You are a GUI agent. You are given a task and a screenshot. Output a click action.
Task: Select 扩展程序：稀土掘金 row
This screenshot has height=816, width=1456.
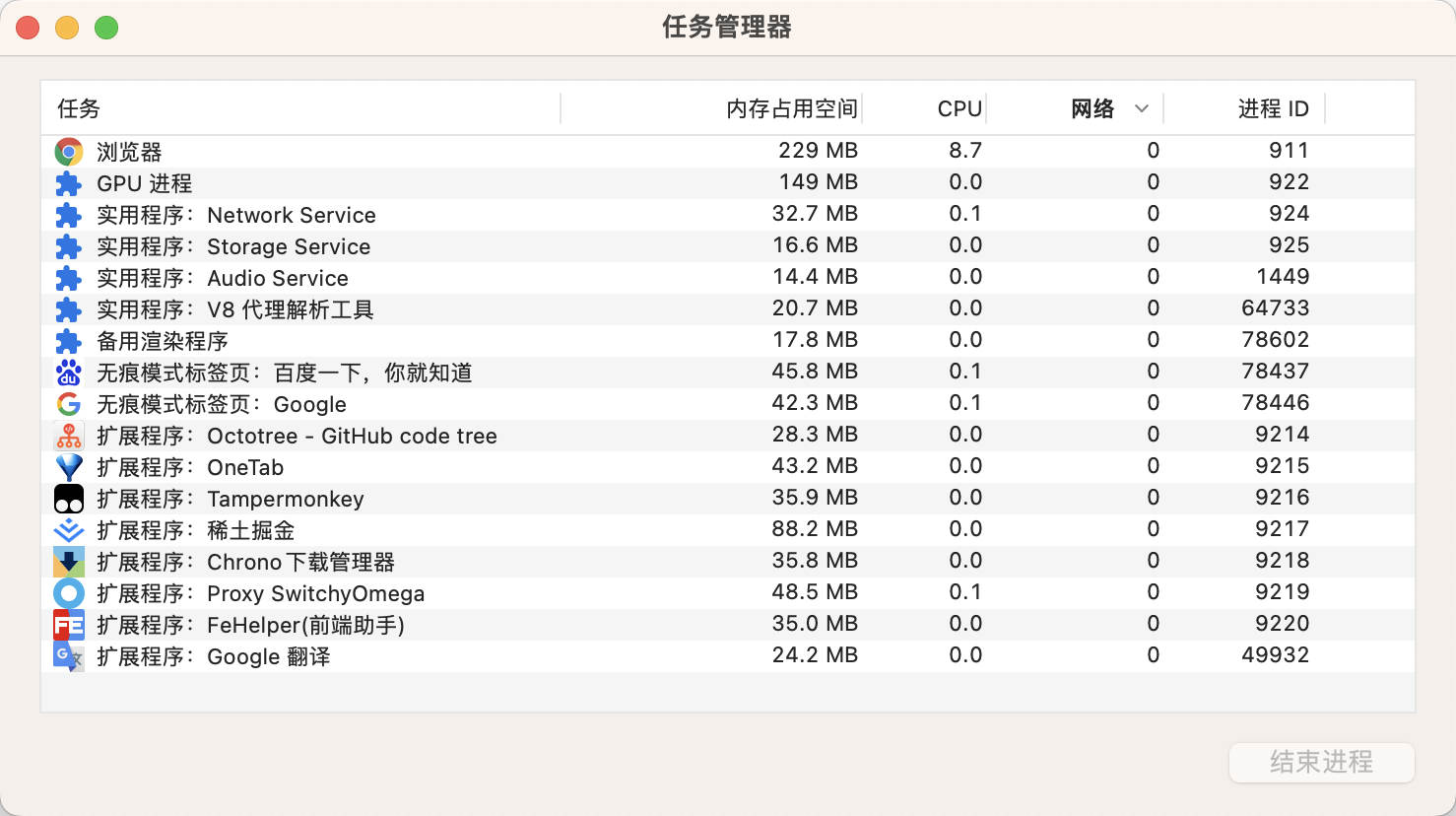(728, 530)
